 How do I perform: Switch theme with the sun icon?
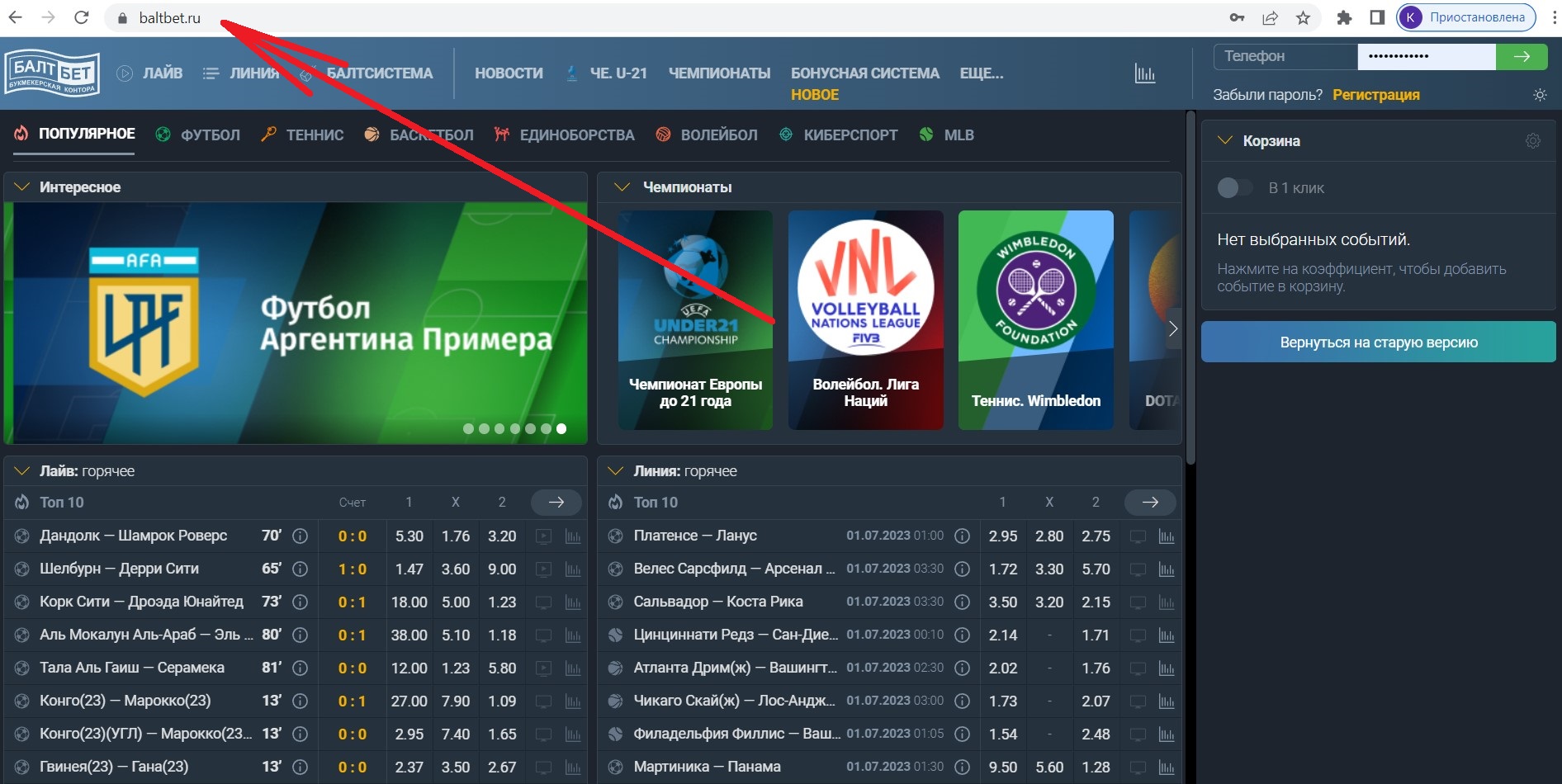1540,95
